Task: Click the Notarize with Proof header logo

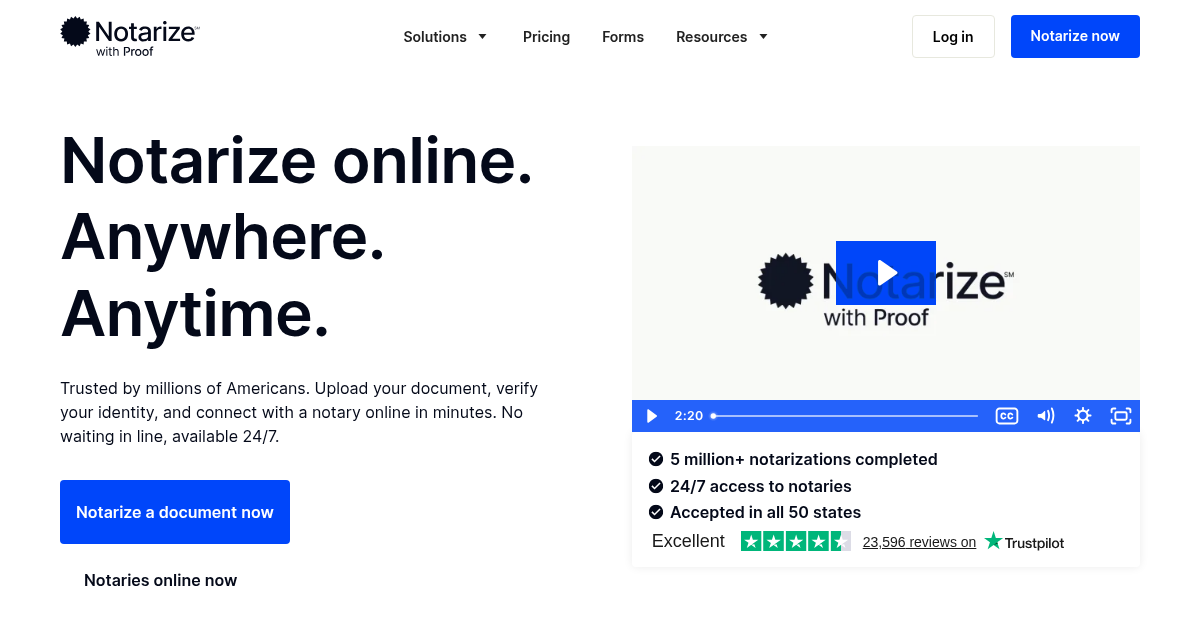Action: click(x=130, y=37)
